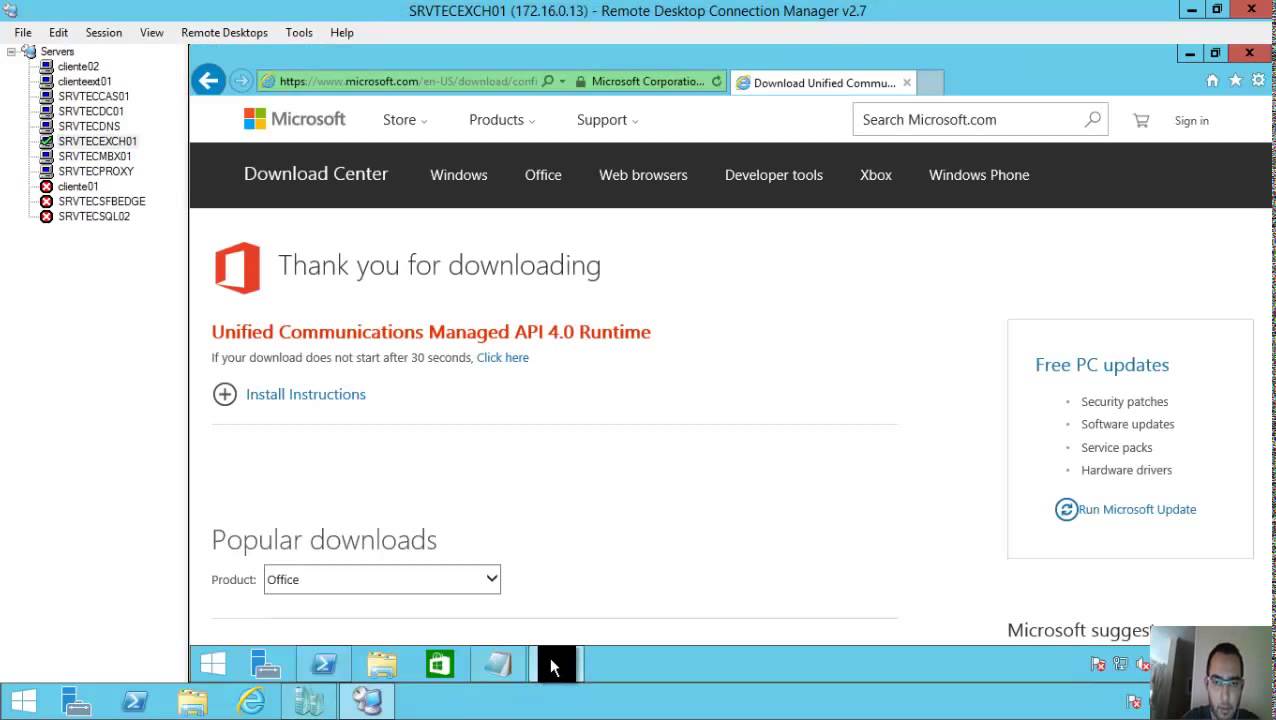1276x720 pixels.
Task: Launch PowerShell from the local taskbar
Action: tap(135, 702)
